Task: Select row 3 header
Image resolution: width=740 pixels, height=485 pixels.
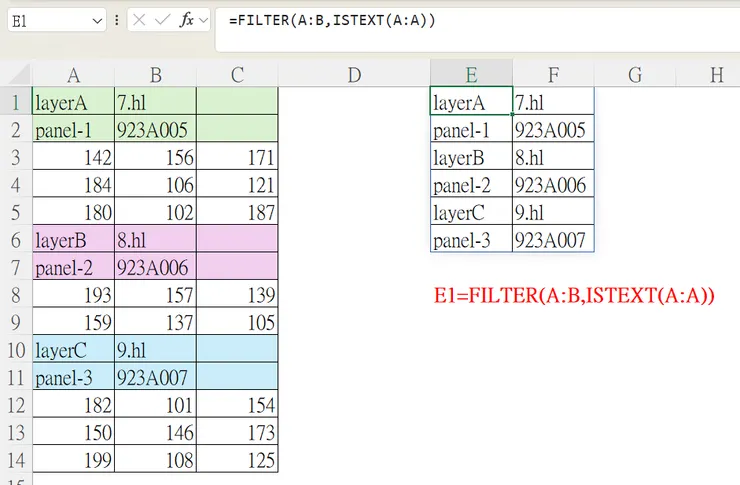Action: point(16,157)
